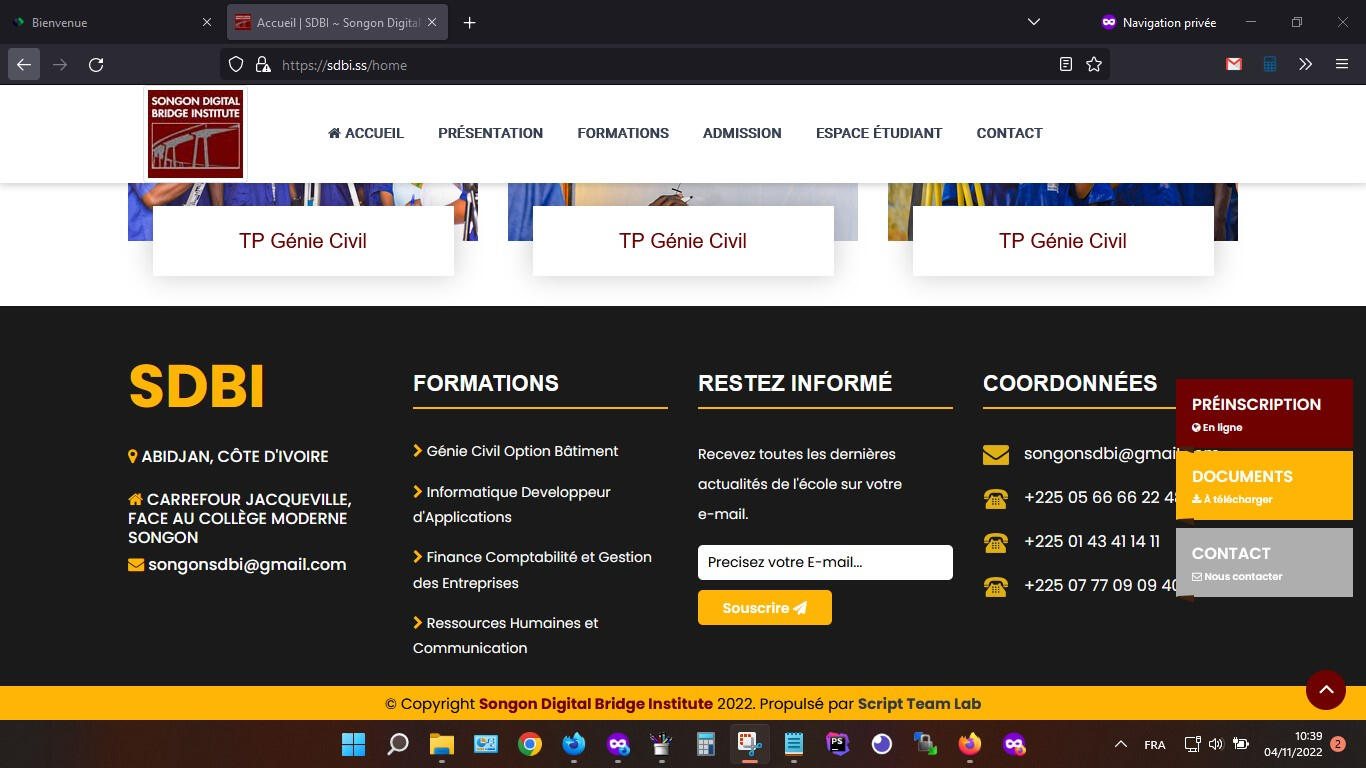1366x768 pixels.
Task: Open ESPACE ÉTUDIANT in navigation bar
Action: (879, 133)
